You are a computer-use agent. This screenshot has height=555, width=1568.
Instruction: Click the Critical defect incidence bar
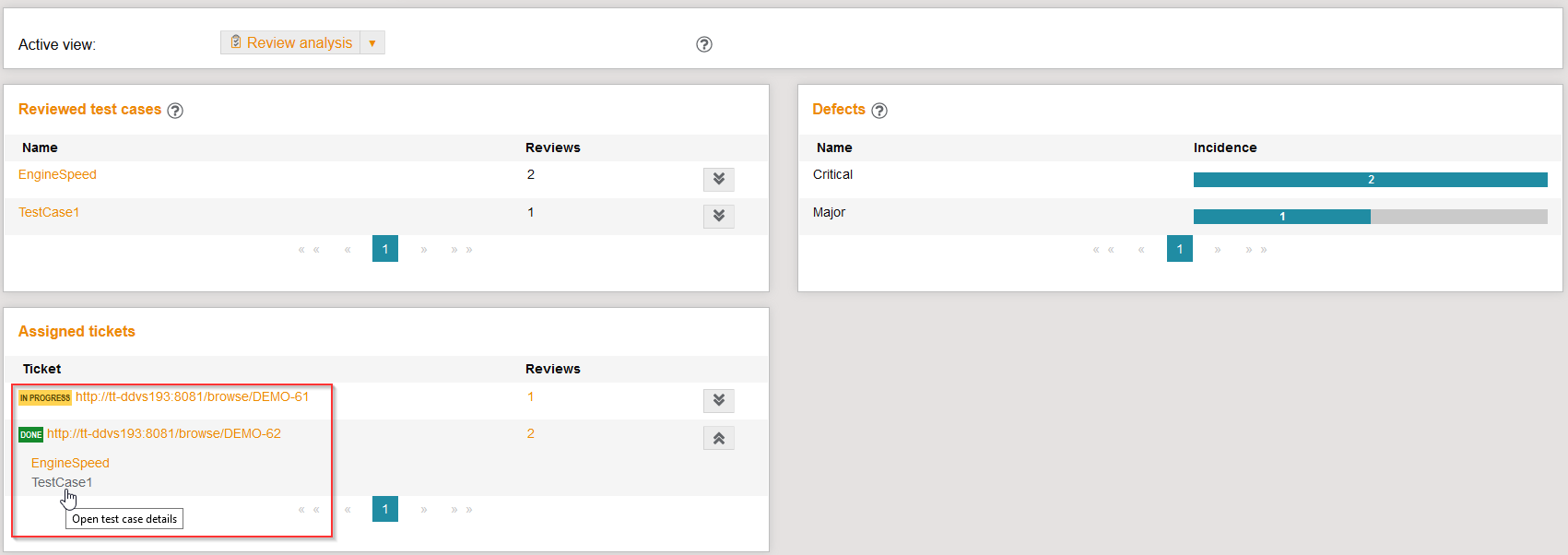(1370, 180)
